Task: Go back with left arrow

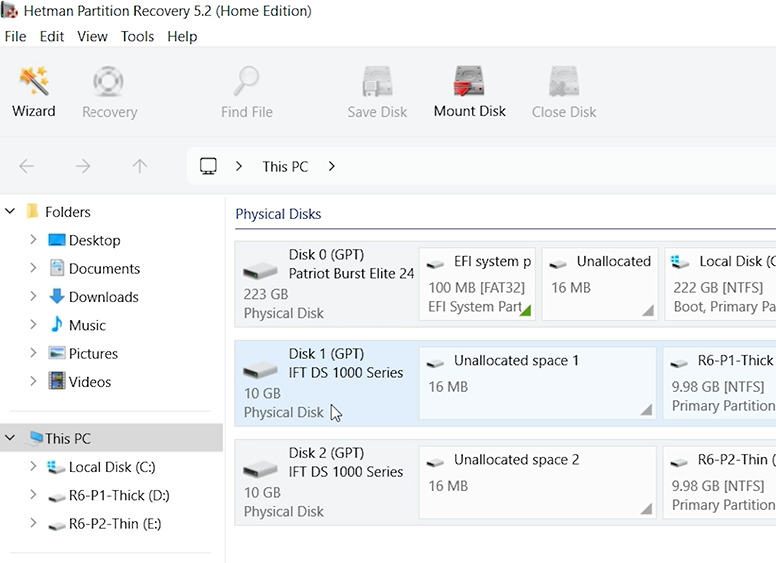Action: pos(26,166)
